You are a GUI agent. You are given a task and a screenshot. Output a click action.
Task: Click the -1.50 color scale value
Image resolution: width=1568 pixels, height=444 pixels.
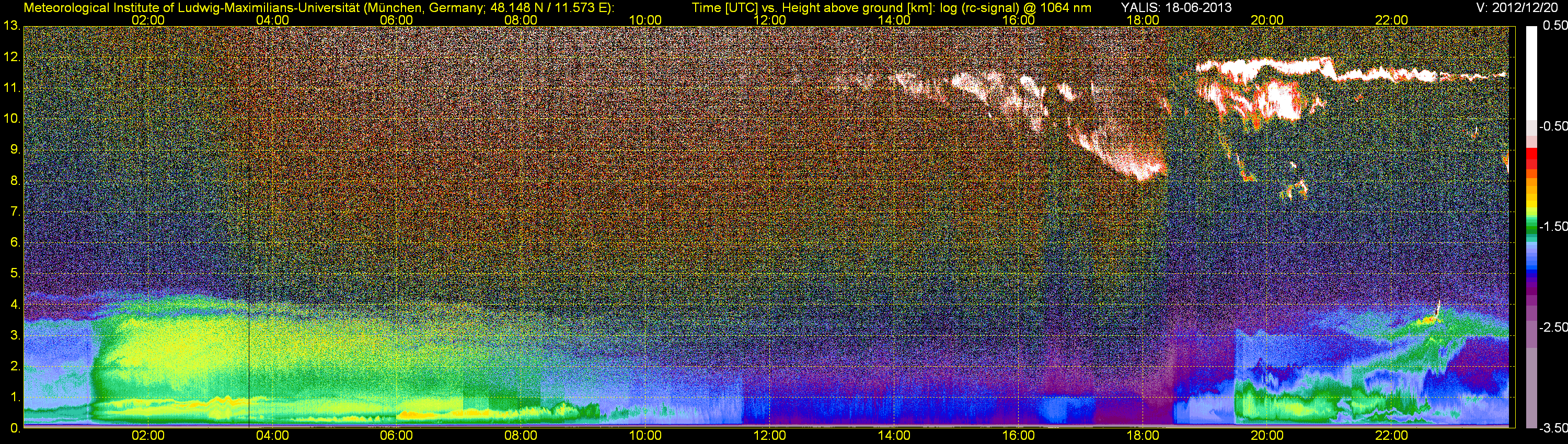(1553, 226)
